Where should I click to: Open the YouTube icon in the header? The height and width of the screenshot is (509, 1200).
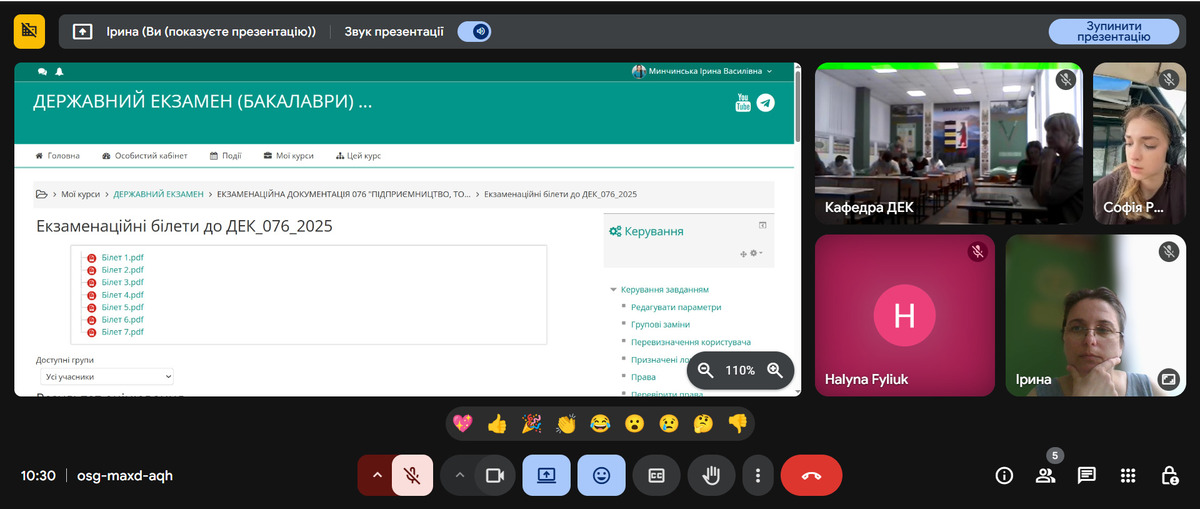tap(743, 102)
